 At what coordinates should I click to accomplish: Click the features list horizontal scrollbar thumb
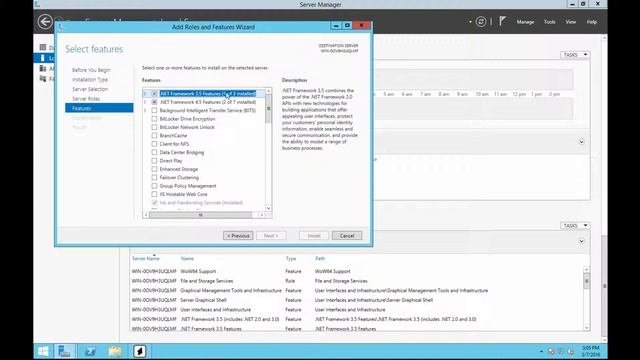click(x=200, y=215)
